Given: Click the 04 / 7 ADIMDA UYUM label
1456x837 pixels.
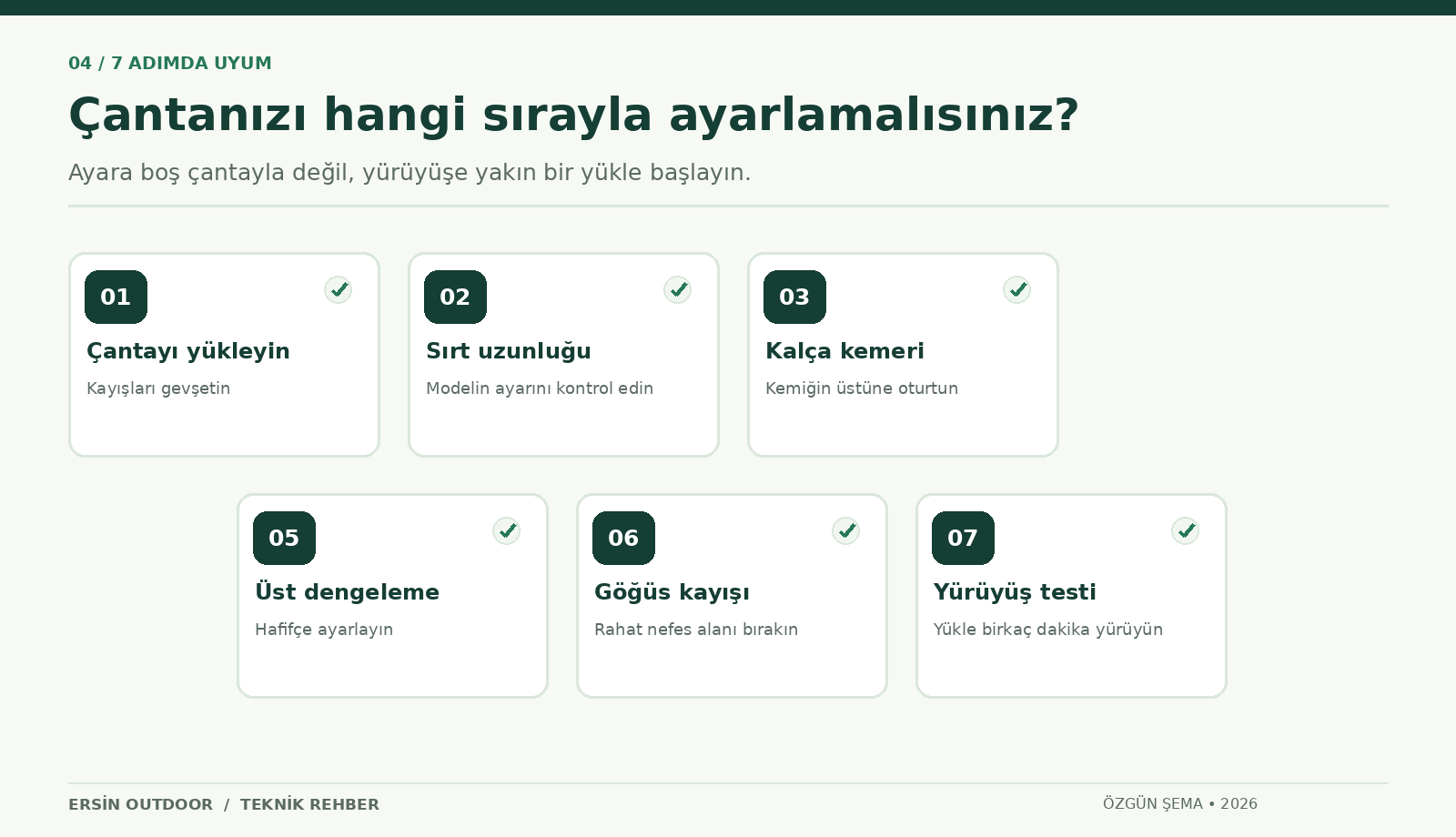Looking at the screenshot, I should click(x=170, y=64).
